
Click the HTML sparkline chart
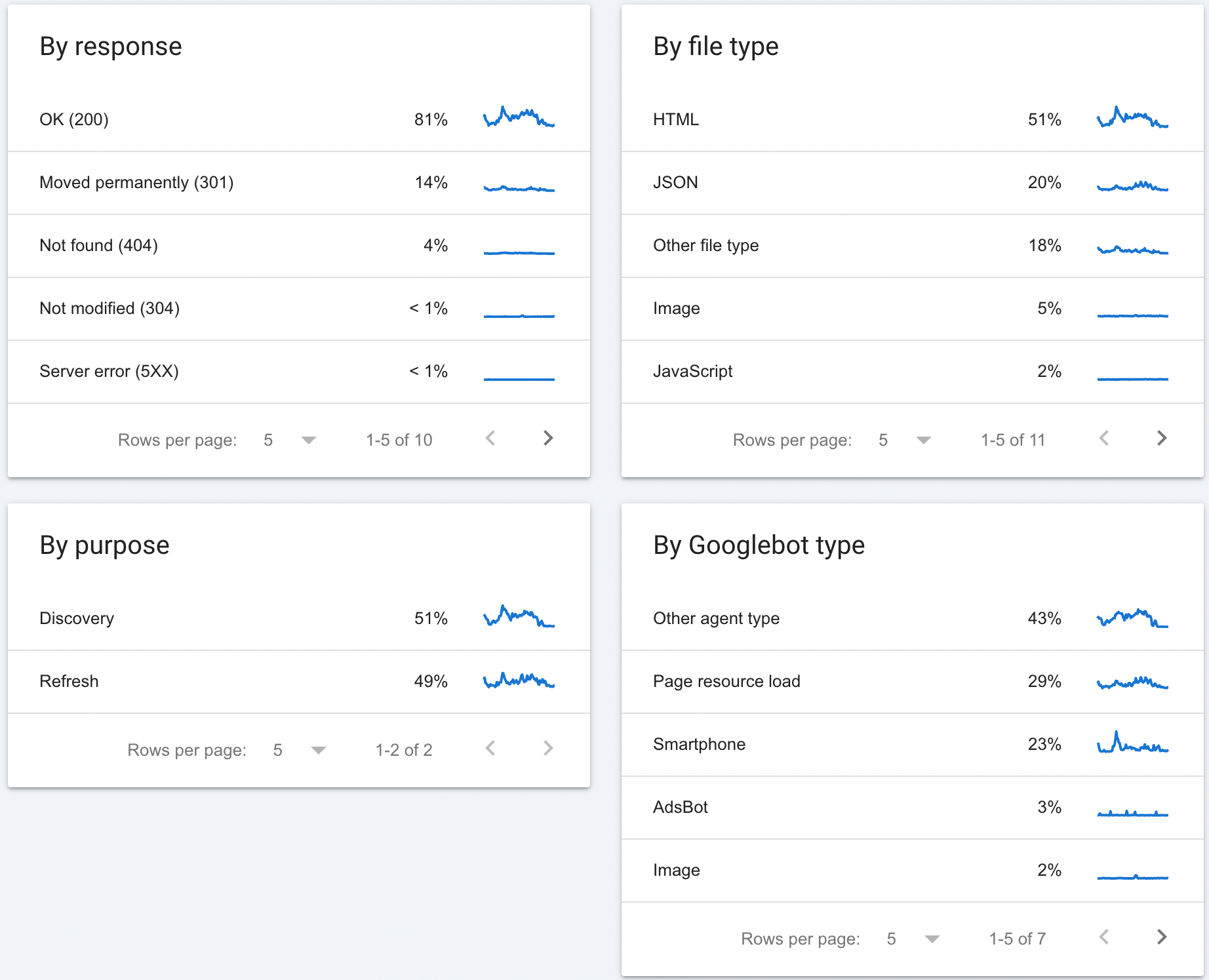click(1132, 117)
